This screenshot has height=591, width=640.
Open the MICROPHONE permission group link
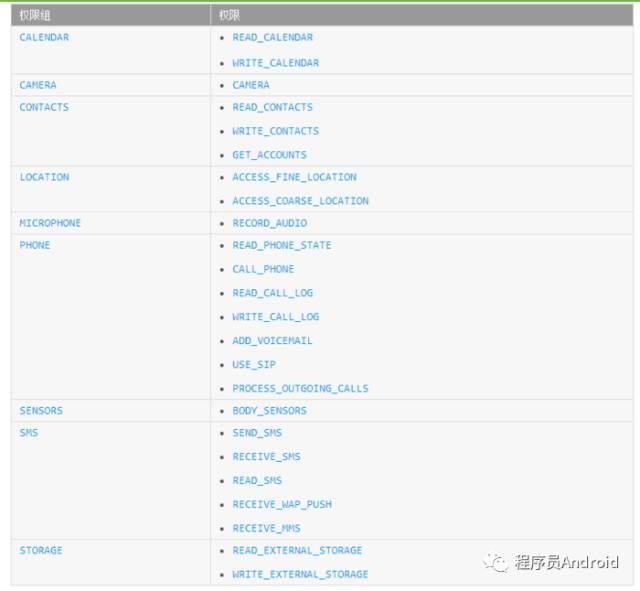(50, 223)
